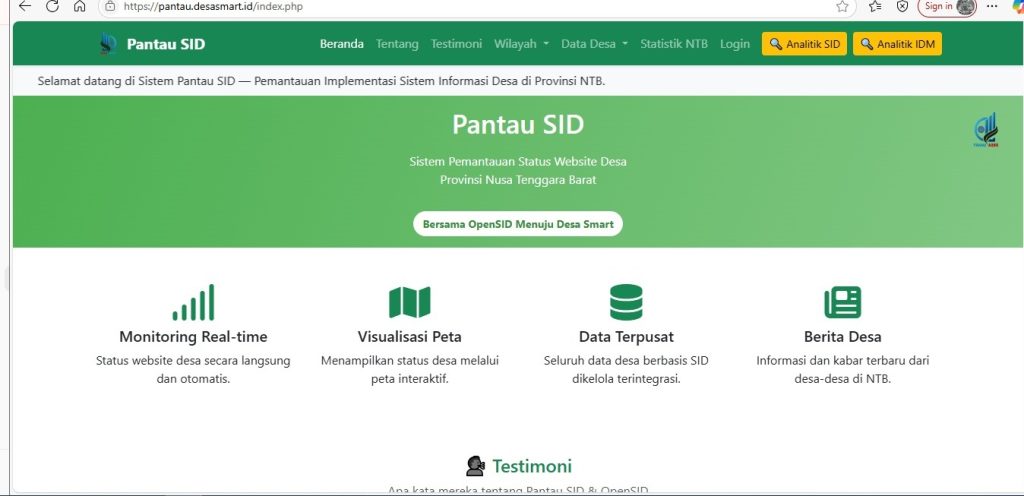Click the browser back arrow
The width and height of the screenshot is (1024, 496).
coord(25,7)
